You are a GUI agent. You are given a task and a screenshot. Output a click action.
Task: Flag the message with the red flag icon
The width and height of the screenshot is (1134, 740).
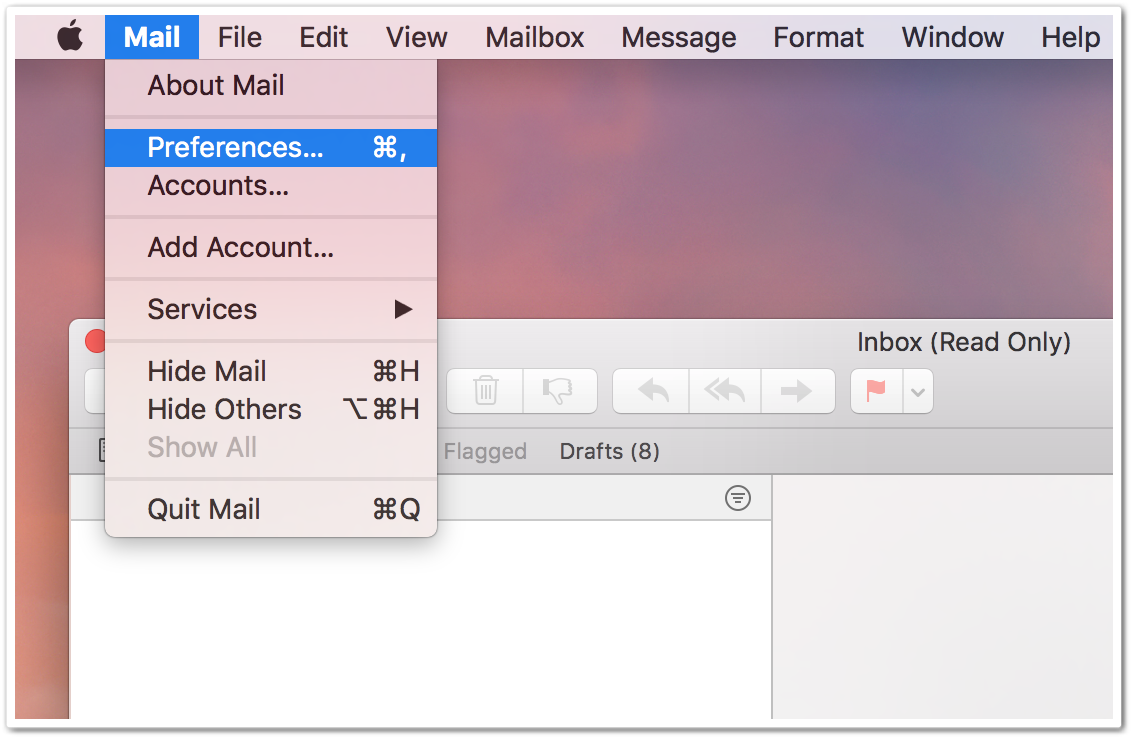[877, 391]
